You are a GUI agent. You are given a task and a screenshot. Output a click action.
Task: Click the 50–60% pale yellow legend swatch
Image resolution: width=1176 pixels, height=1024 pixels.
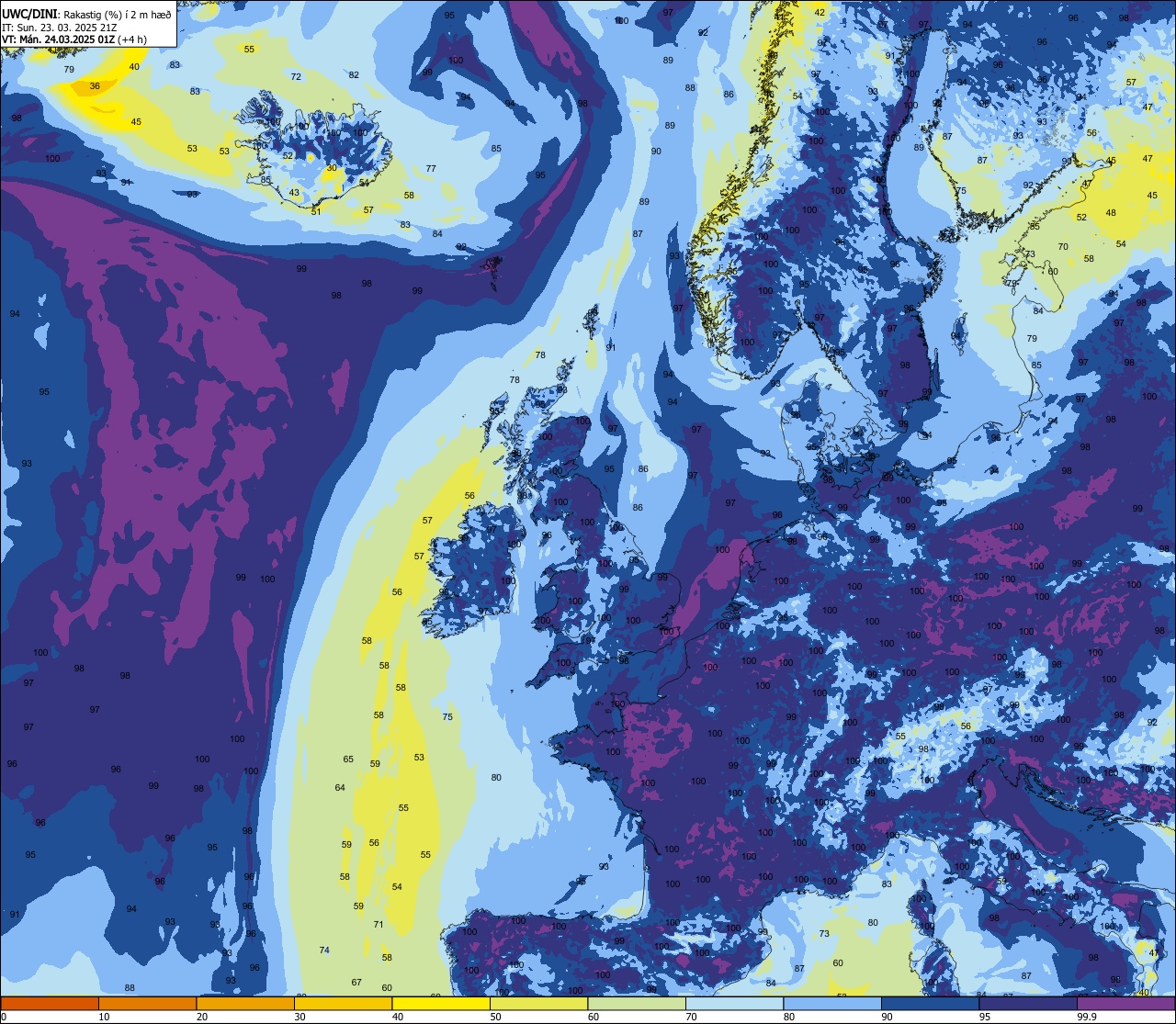point(538,1003)
